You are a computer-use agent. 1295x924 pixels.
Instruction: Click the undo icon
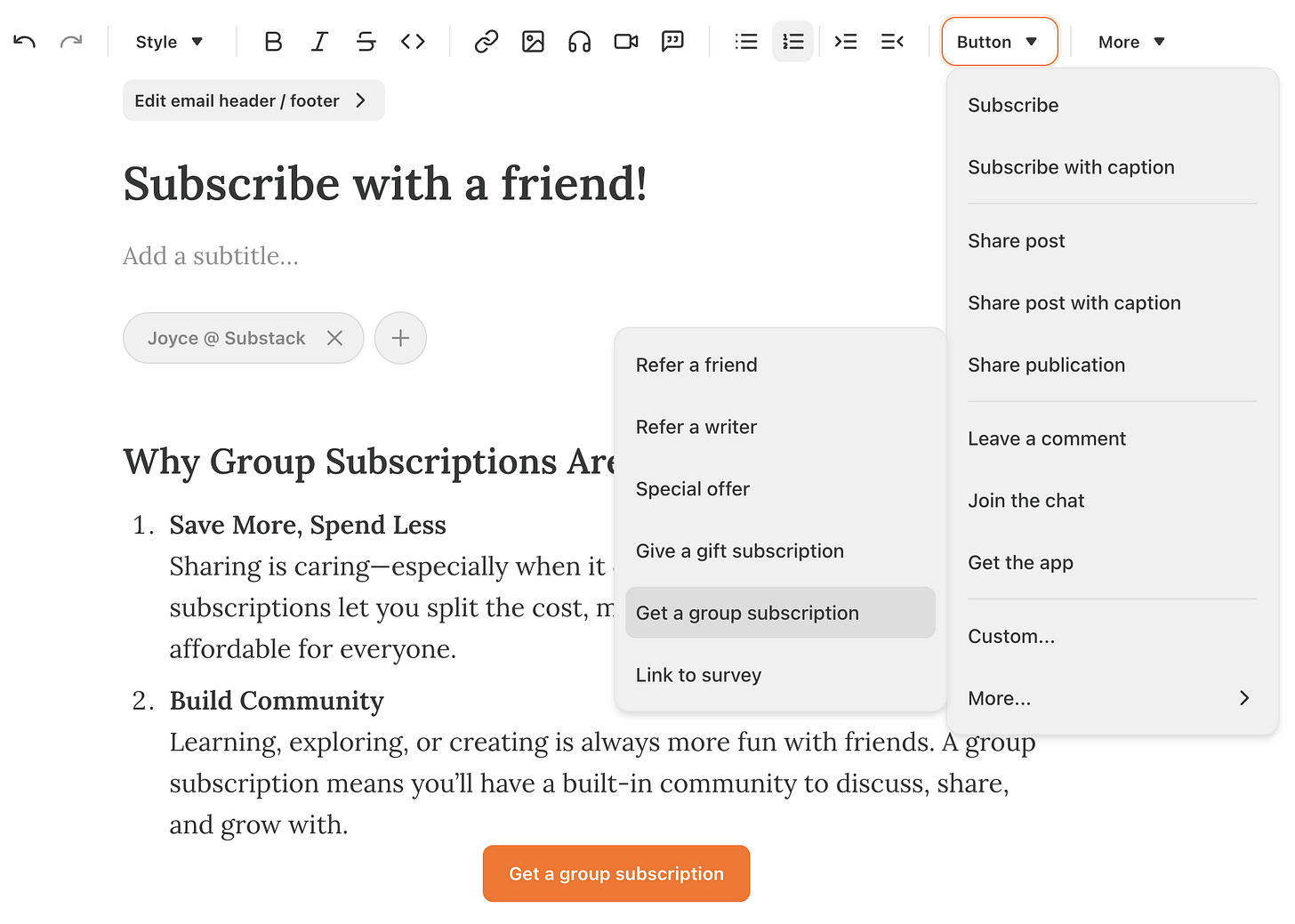click(24, 41)
